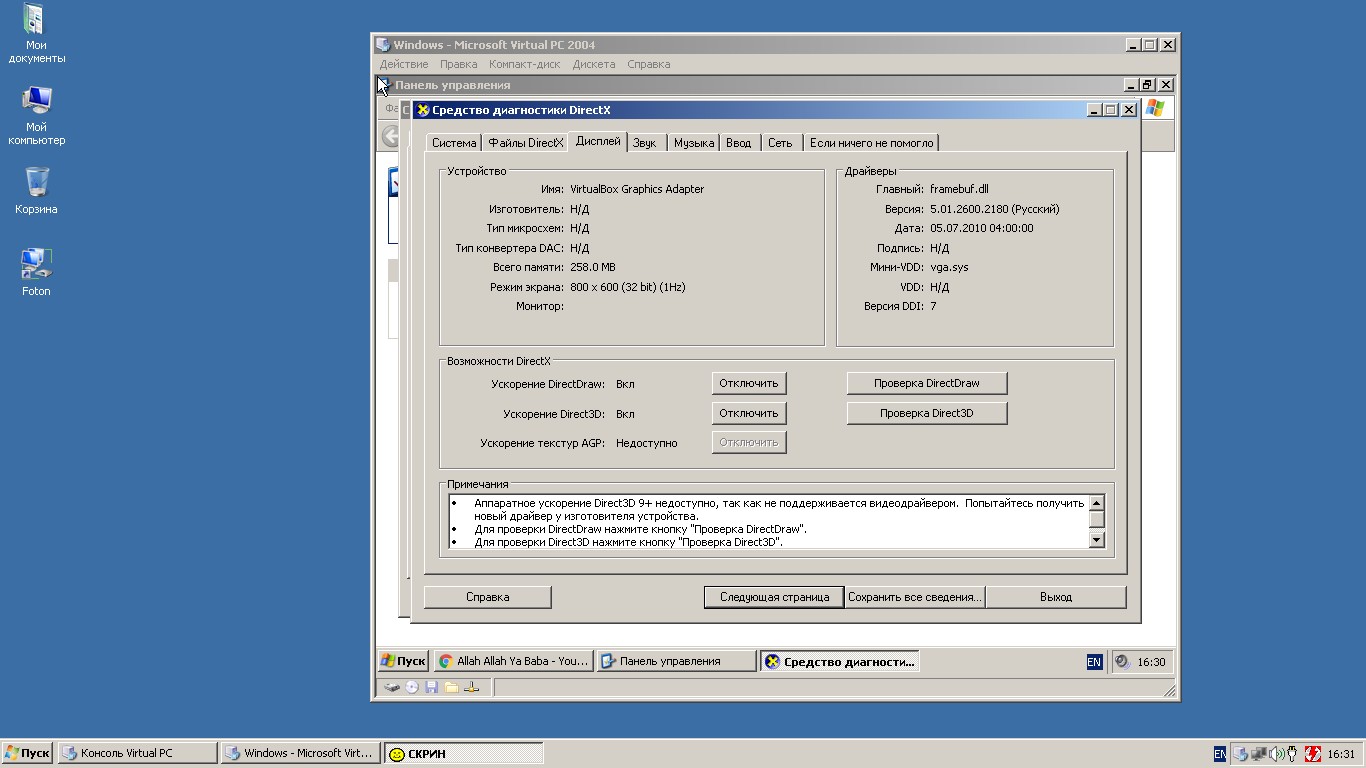
Task: Click the Windows flag logo in Панель управления
Action: (x=1155, y=107)
